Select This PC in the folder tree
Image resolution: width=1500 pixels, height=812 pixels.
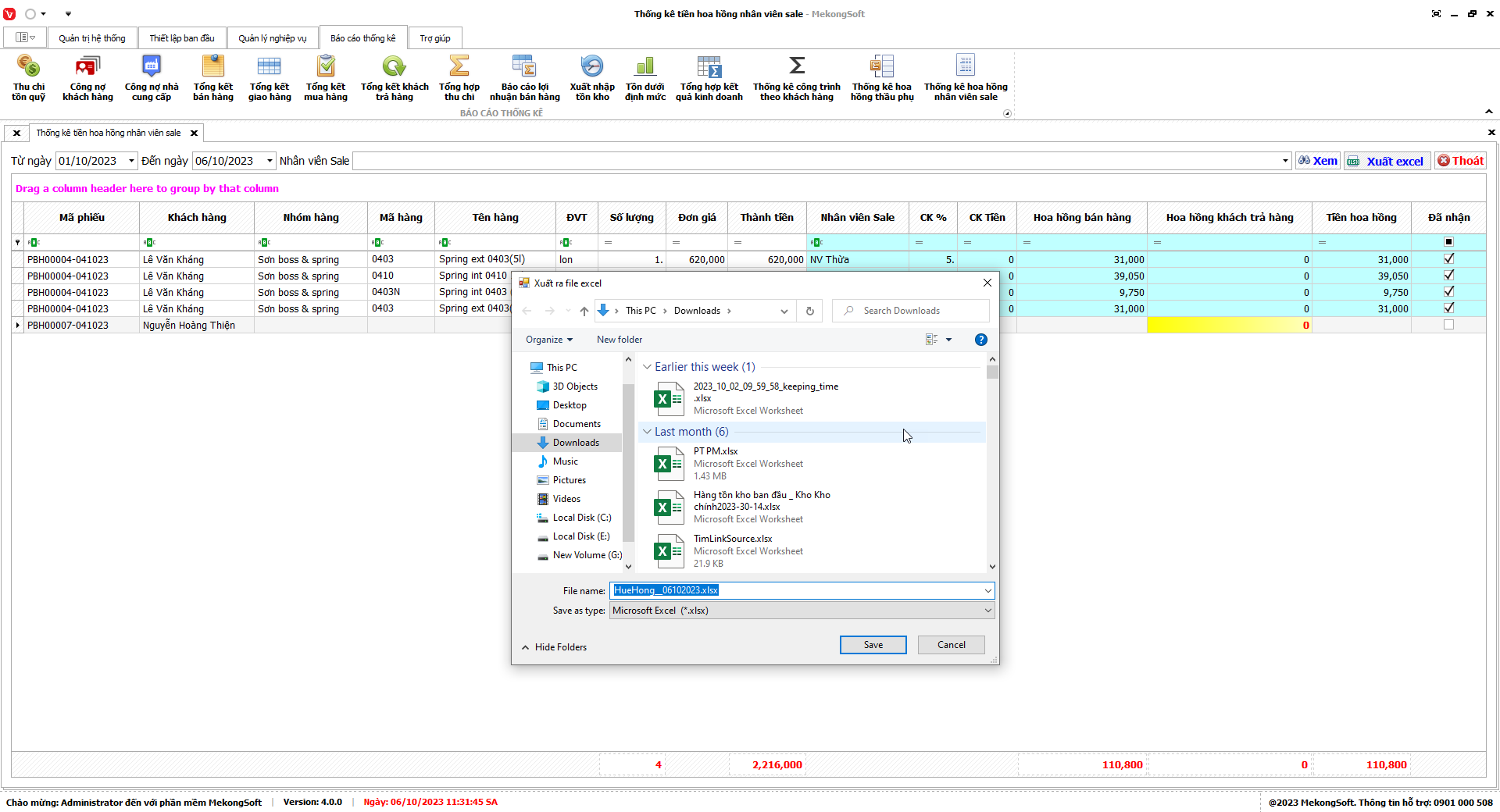562,368
